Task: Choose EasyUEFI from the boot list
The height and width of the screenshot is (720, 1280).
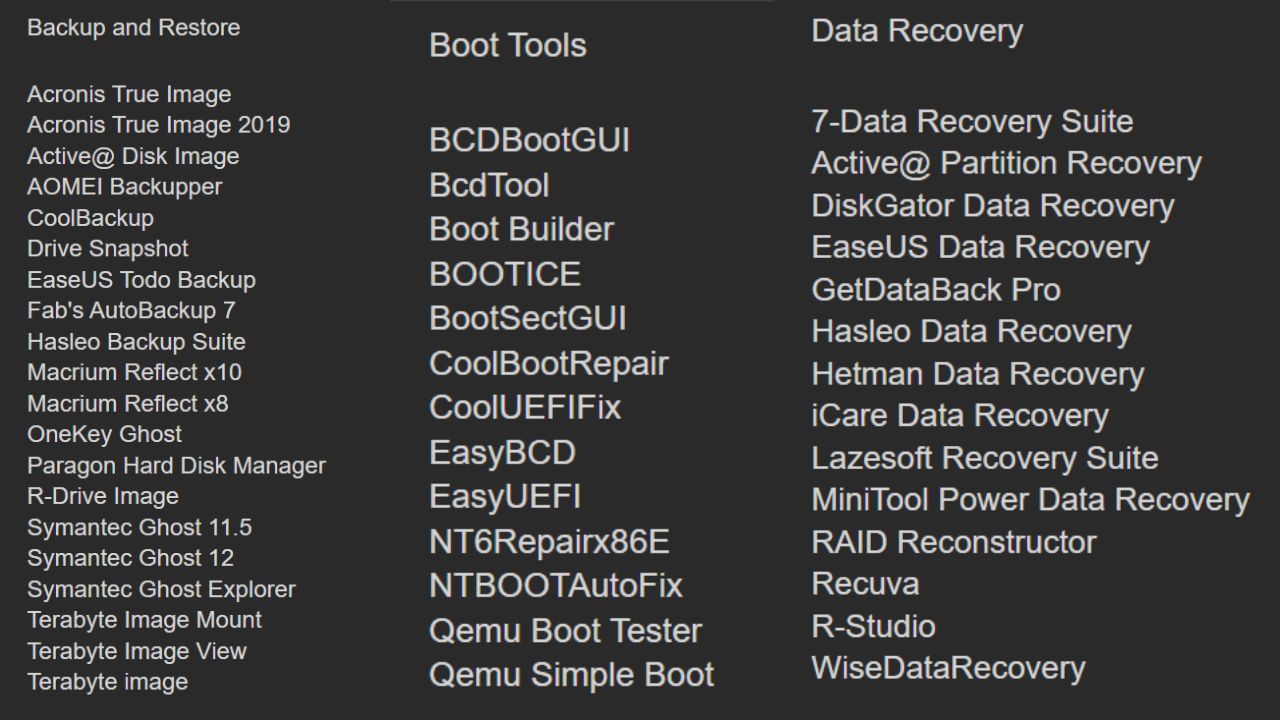Action: [x=504, y=497]
